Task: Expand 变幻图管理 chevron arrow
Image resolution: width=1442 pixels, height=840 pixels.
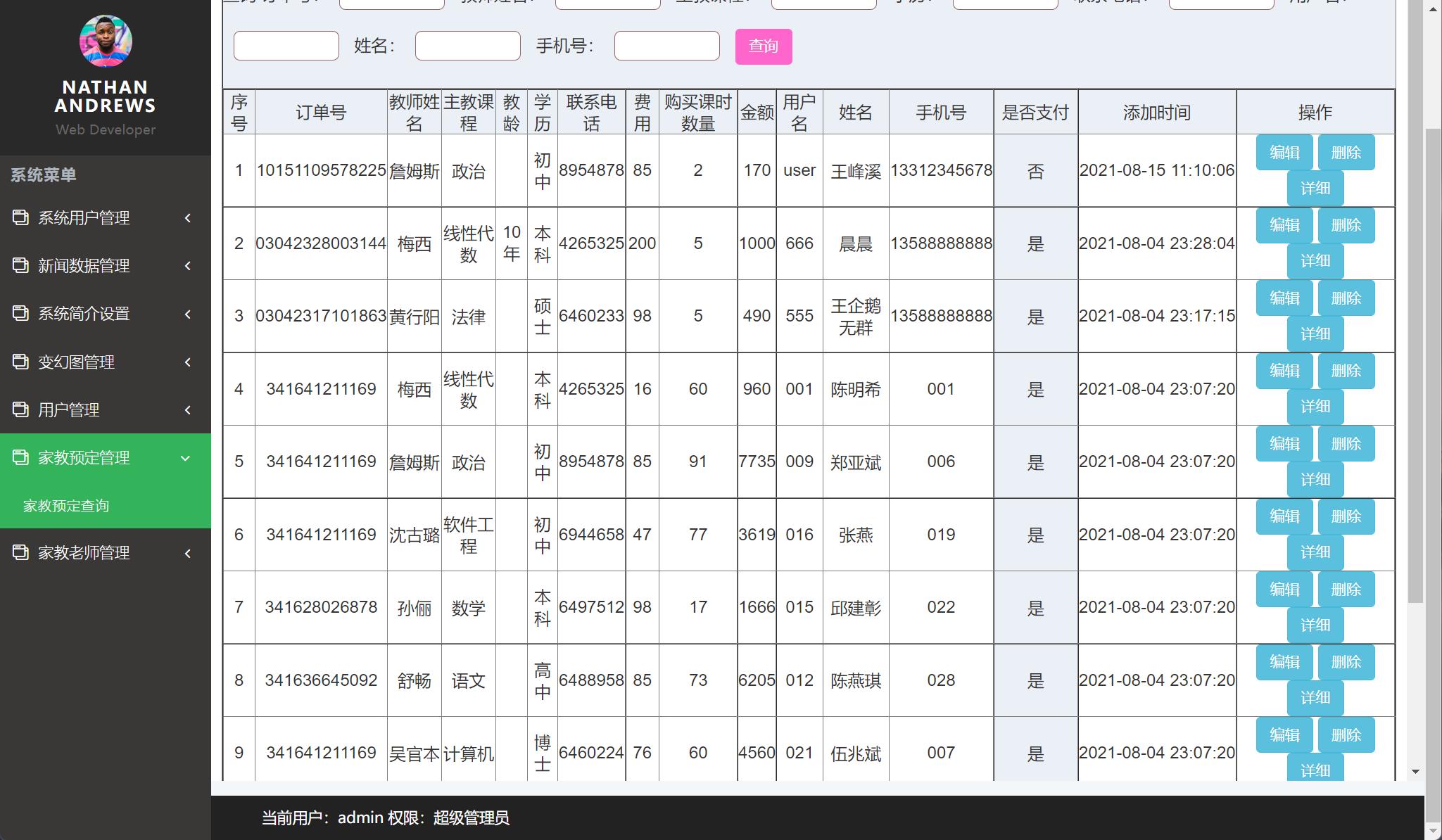Action: click(188, 362)
